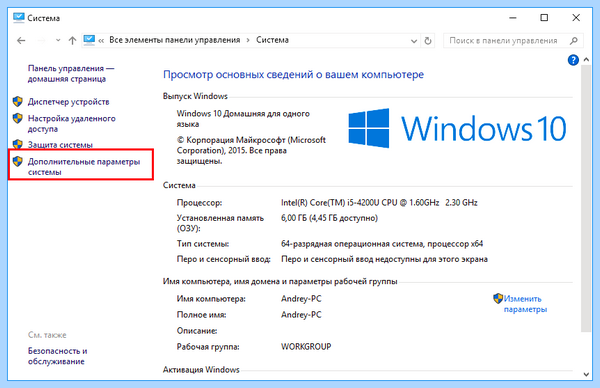Click 'Windows 10 Домашняя для одного языка' text

[x=243, y=119]
